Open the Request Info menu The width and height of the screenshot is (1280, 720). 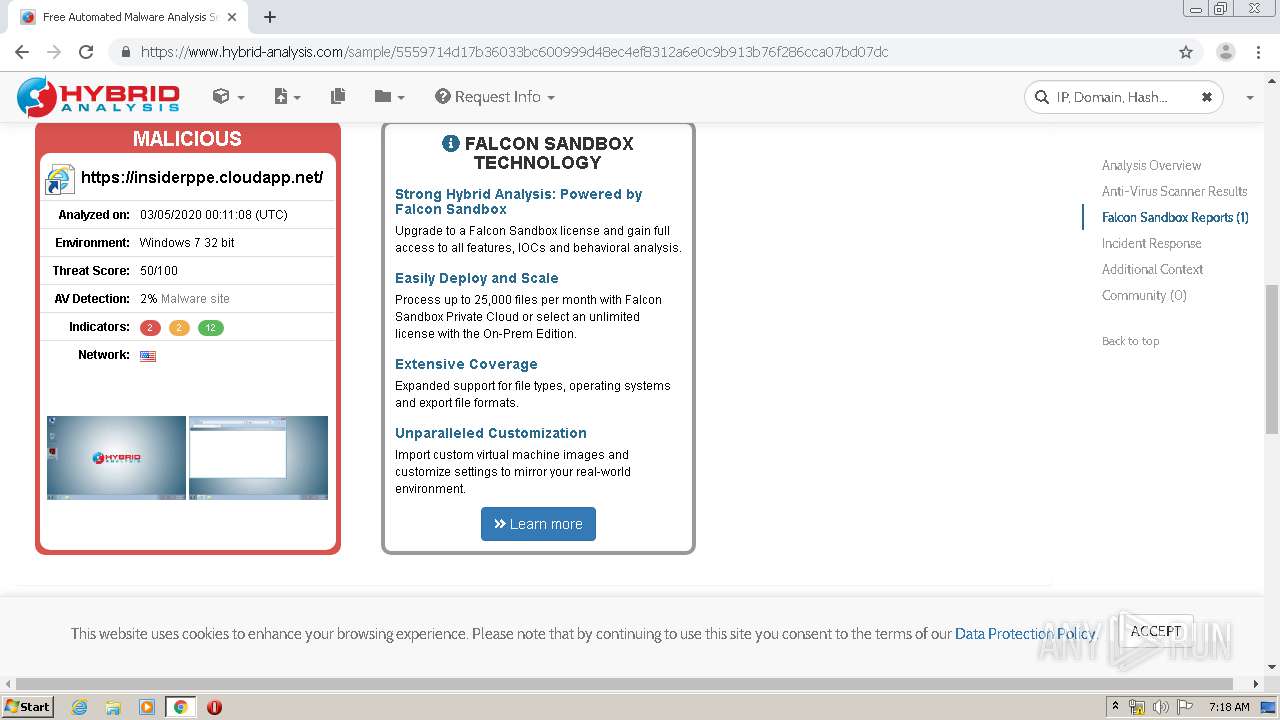pyautogui.click(x=495, y=96)
